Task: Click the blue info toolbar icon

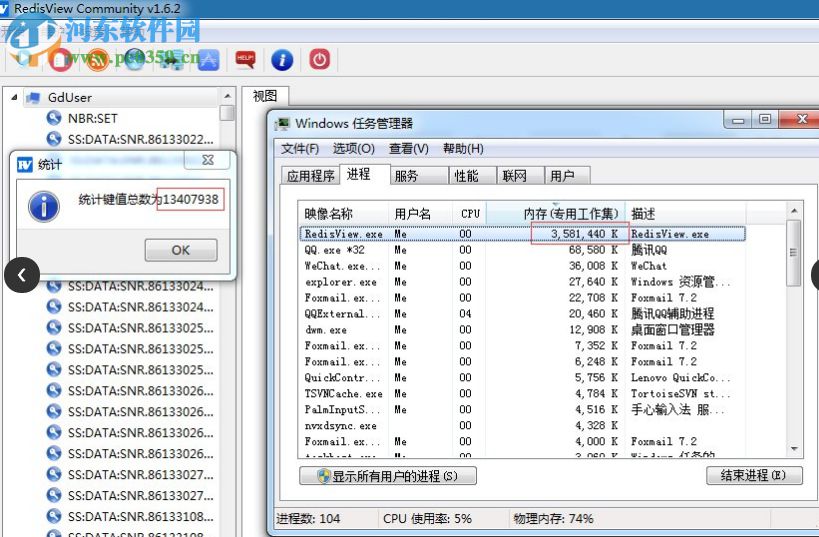Action: click(x=282, y=60)
